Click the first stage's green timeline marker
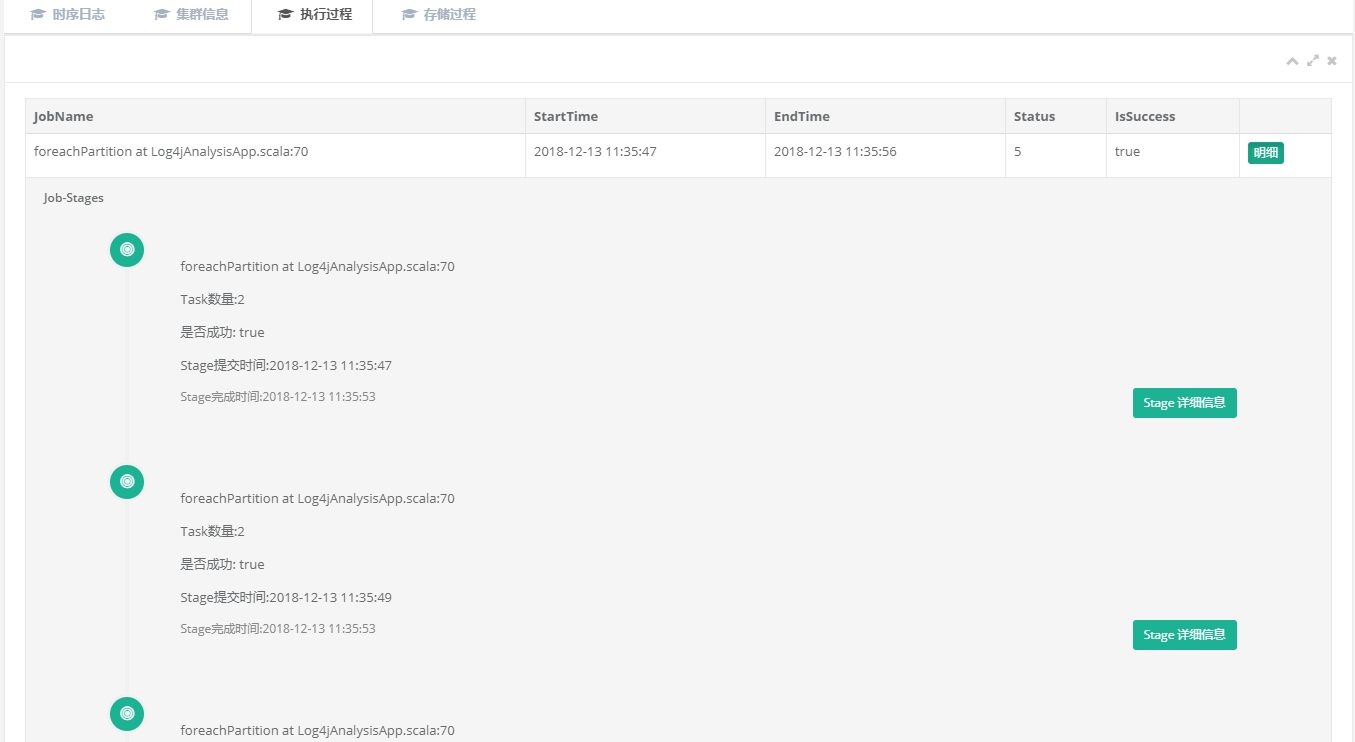Viewport: 1355px width, 742px height. [x=127, y=250]
